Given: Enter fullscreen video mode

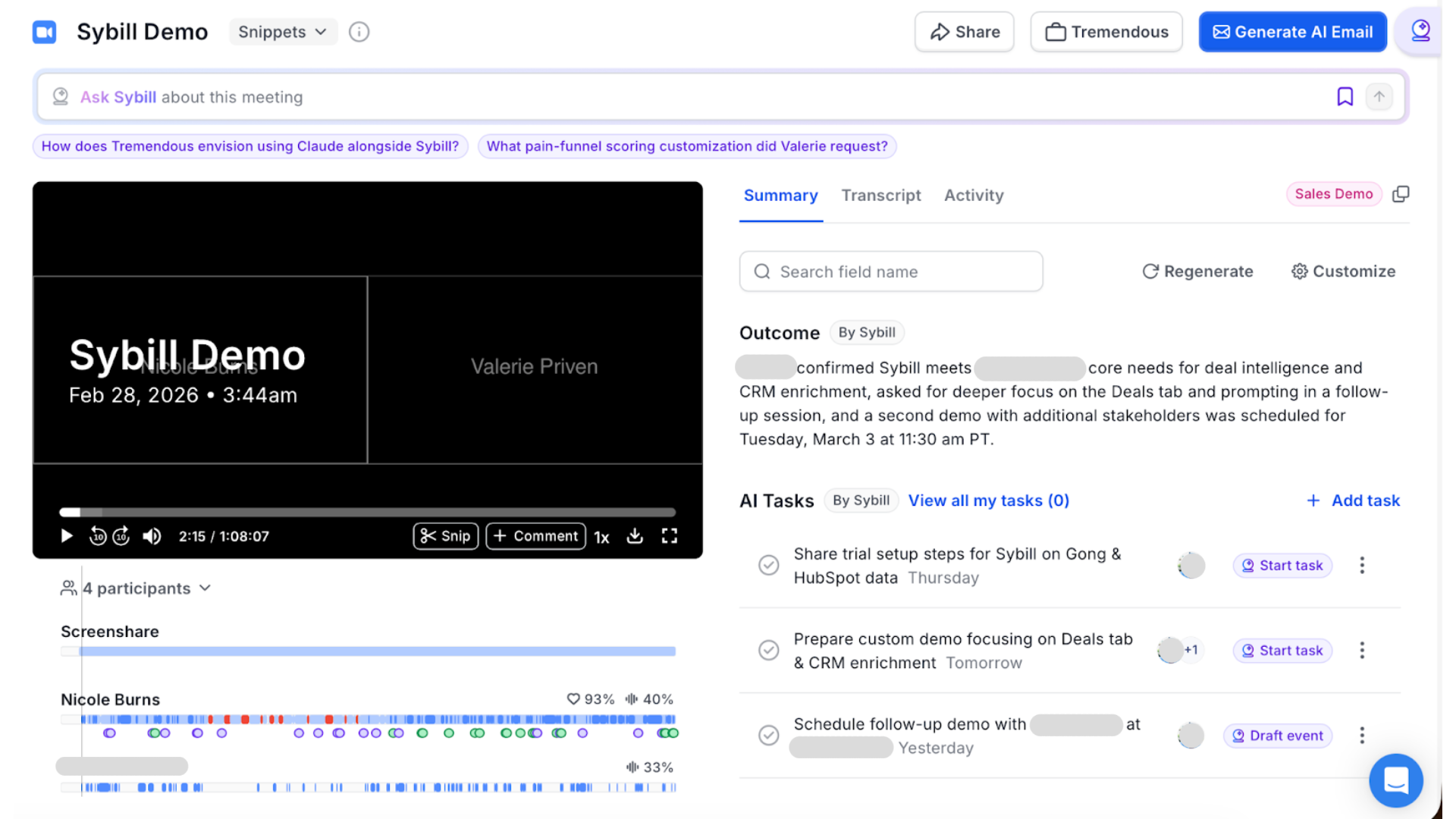Looking at the screenshot, I should click(669, 536).
